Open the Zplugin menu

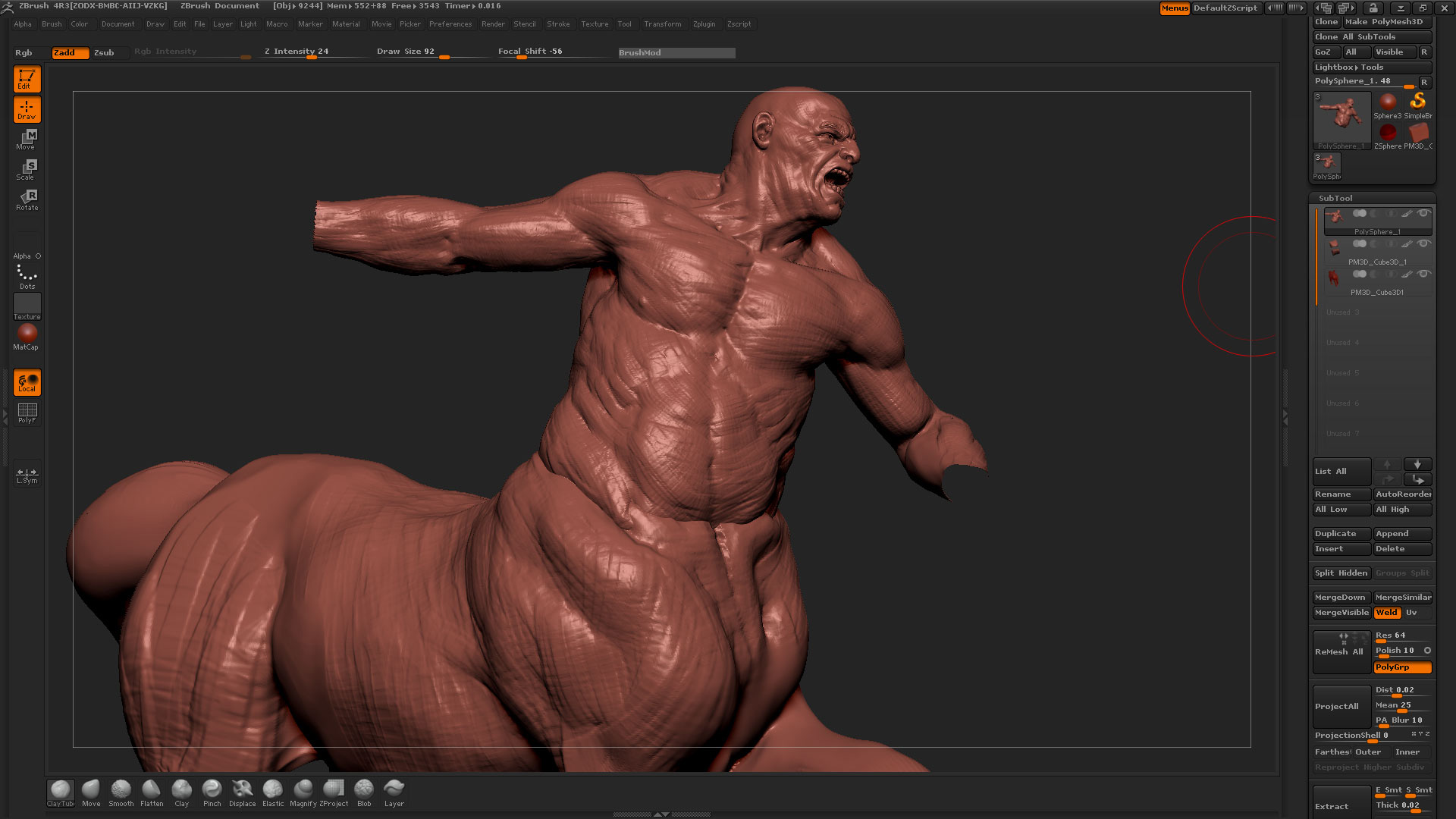(704, 24)
